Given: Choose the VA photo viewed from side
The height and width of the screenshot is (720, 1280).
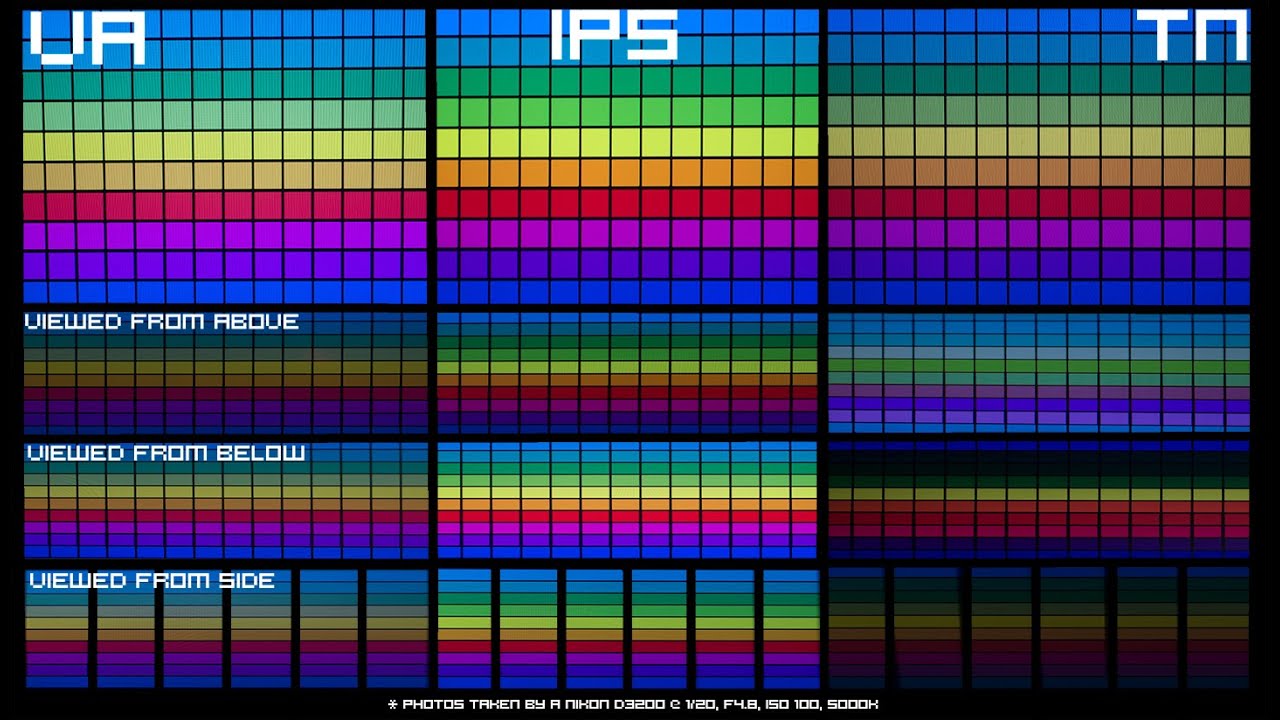Looking at the screenshot, I should (x=227, y=628).
